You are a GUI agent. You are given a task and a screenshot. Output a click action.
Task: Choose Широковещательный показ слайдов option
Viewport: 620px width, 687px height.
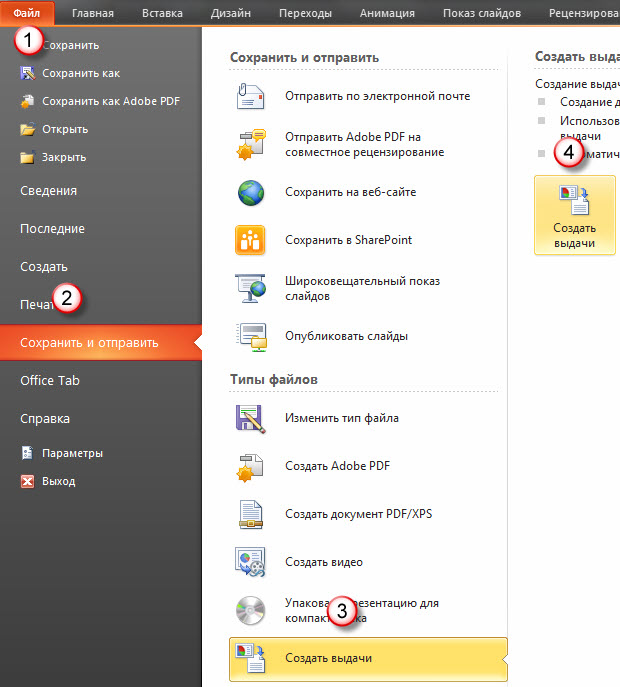[x=362, y=288]
